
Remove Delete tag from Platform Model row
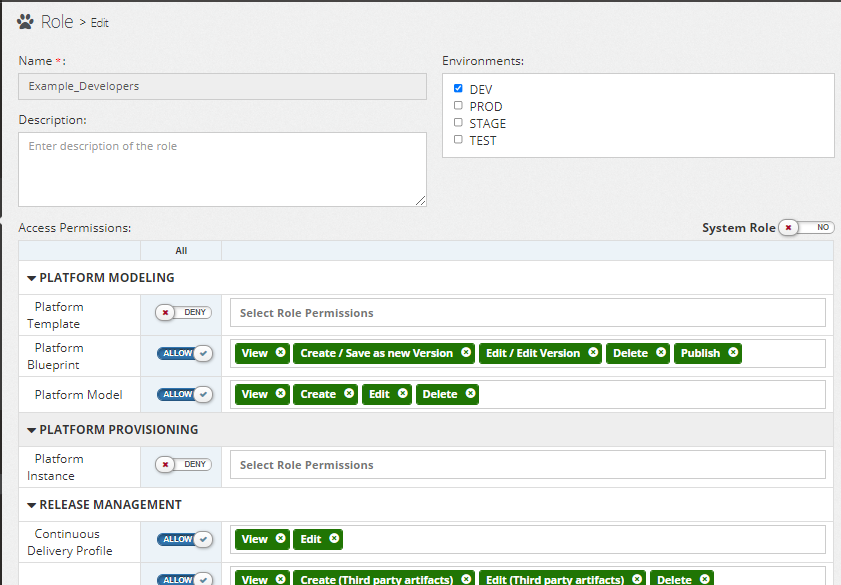(x=470, y=394)
